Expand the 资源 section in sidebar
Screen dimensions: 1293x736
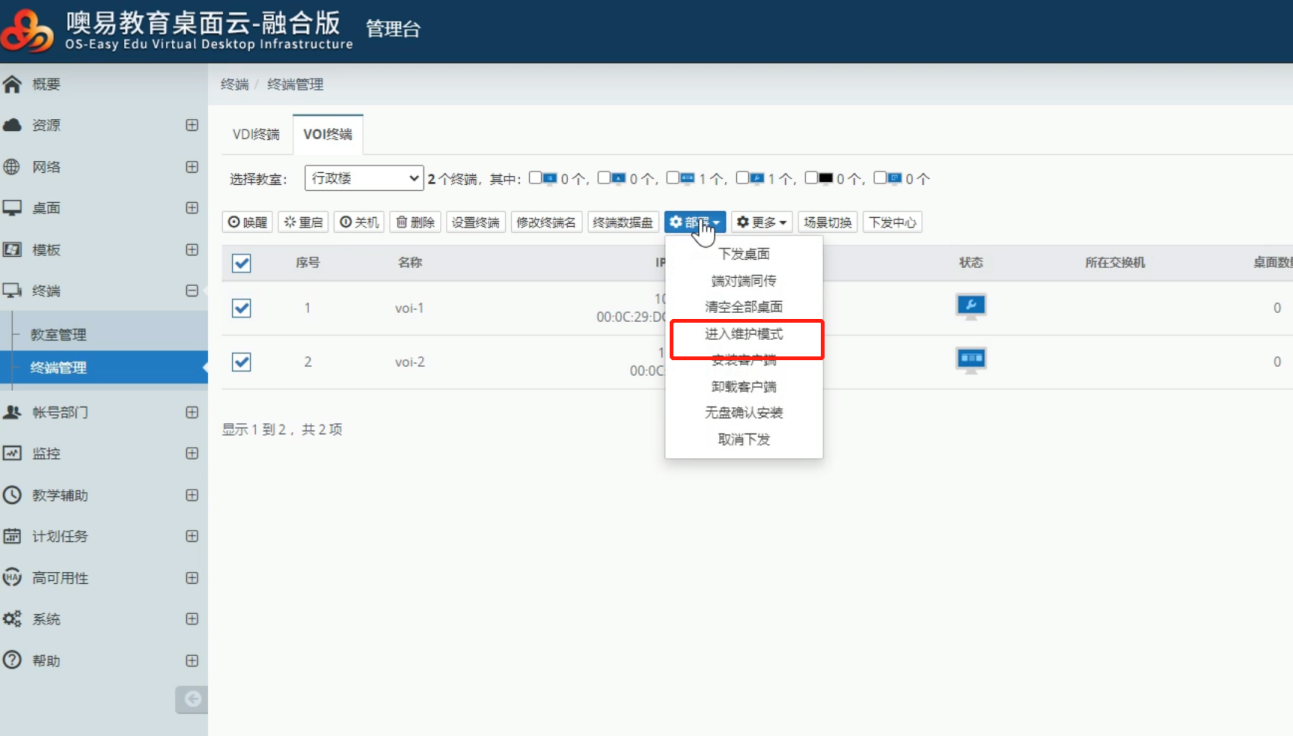coord(192,126)
